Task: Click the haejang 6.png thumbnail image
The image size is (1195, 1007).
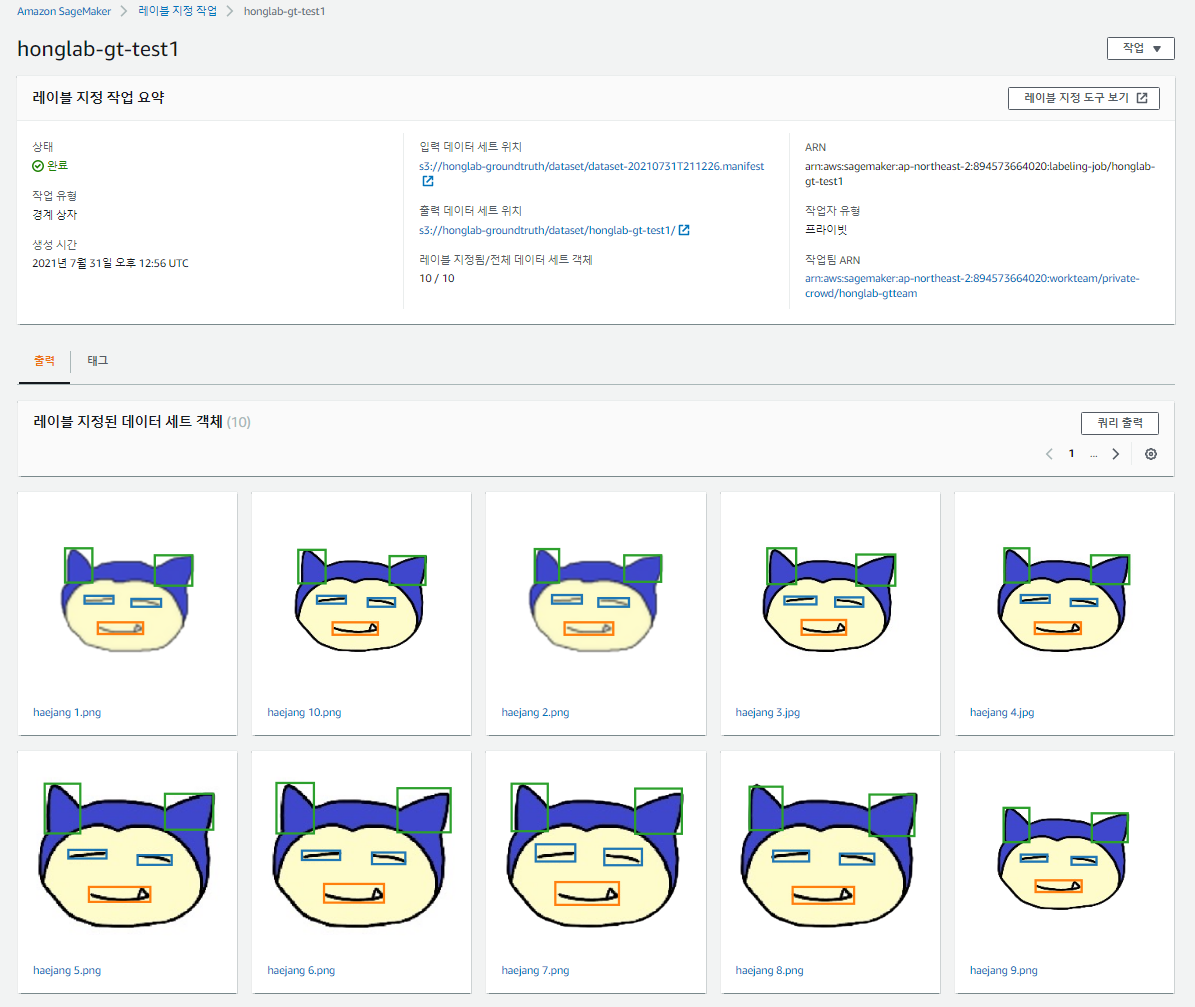Action: 361,854
